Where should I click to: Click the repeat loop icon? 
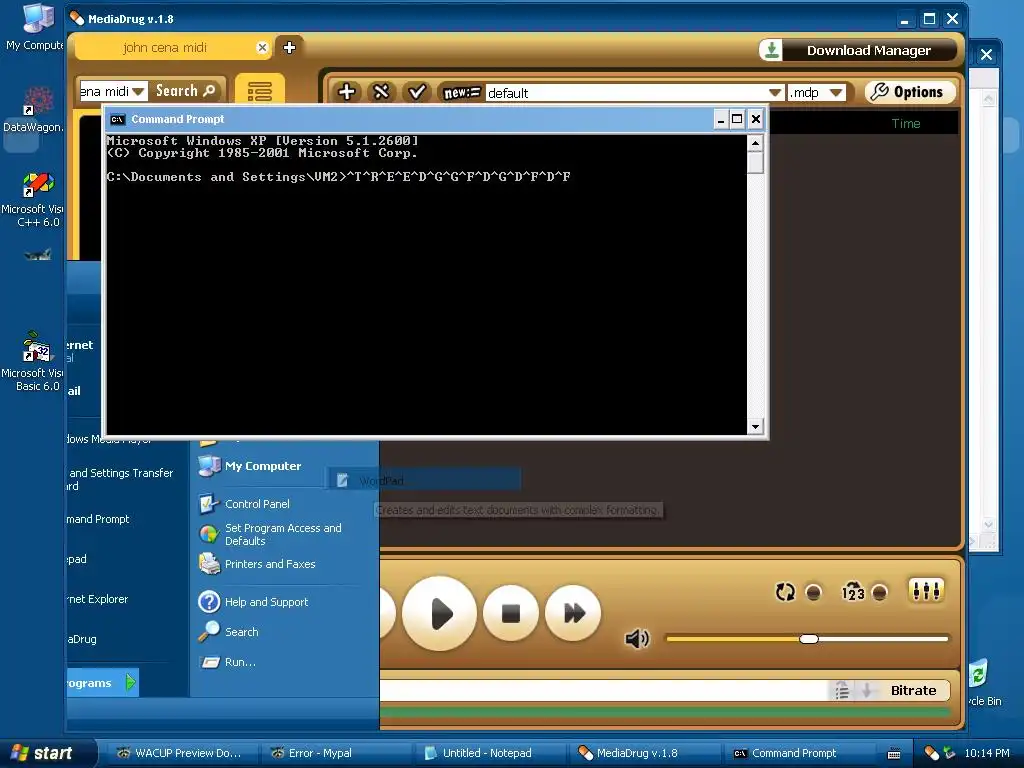pos(785,592)
